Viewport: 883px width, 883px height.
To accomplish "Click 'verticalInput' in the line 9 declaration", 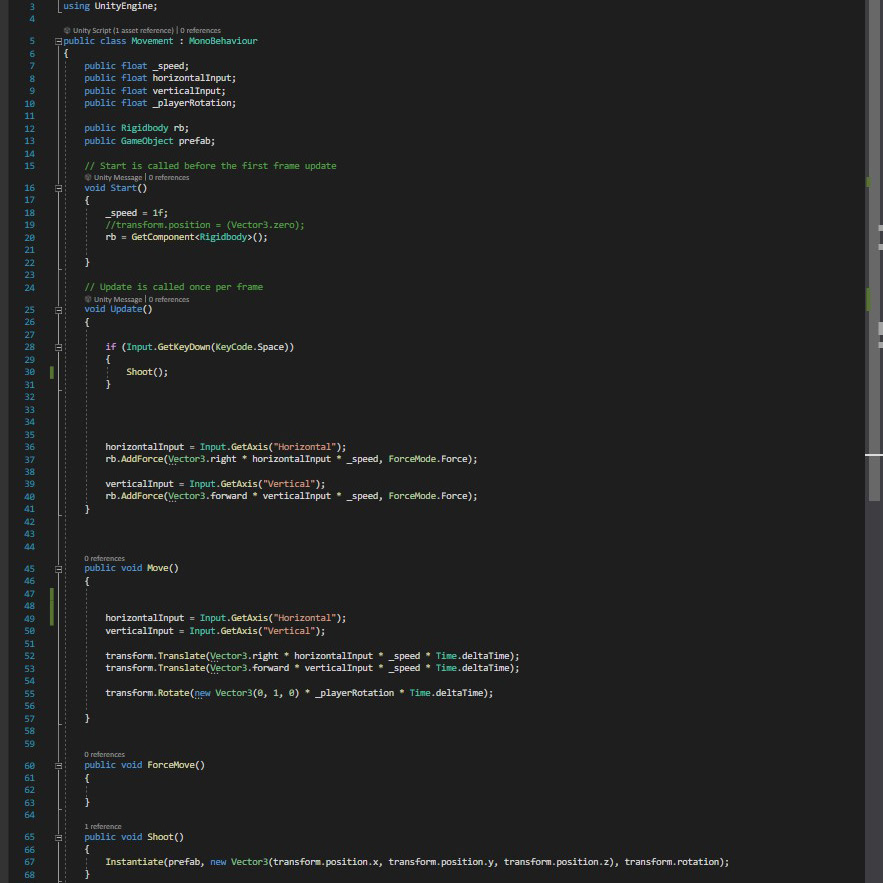I will (x=187, y=91).
